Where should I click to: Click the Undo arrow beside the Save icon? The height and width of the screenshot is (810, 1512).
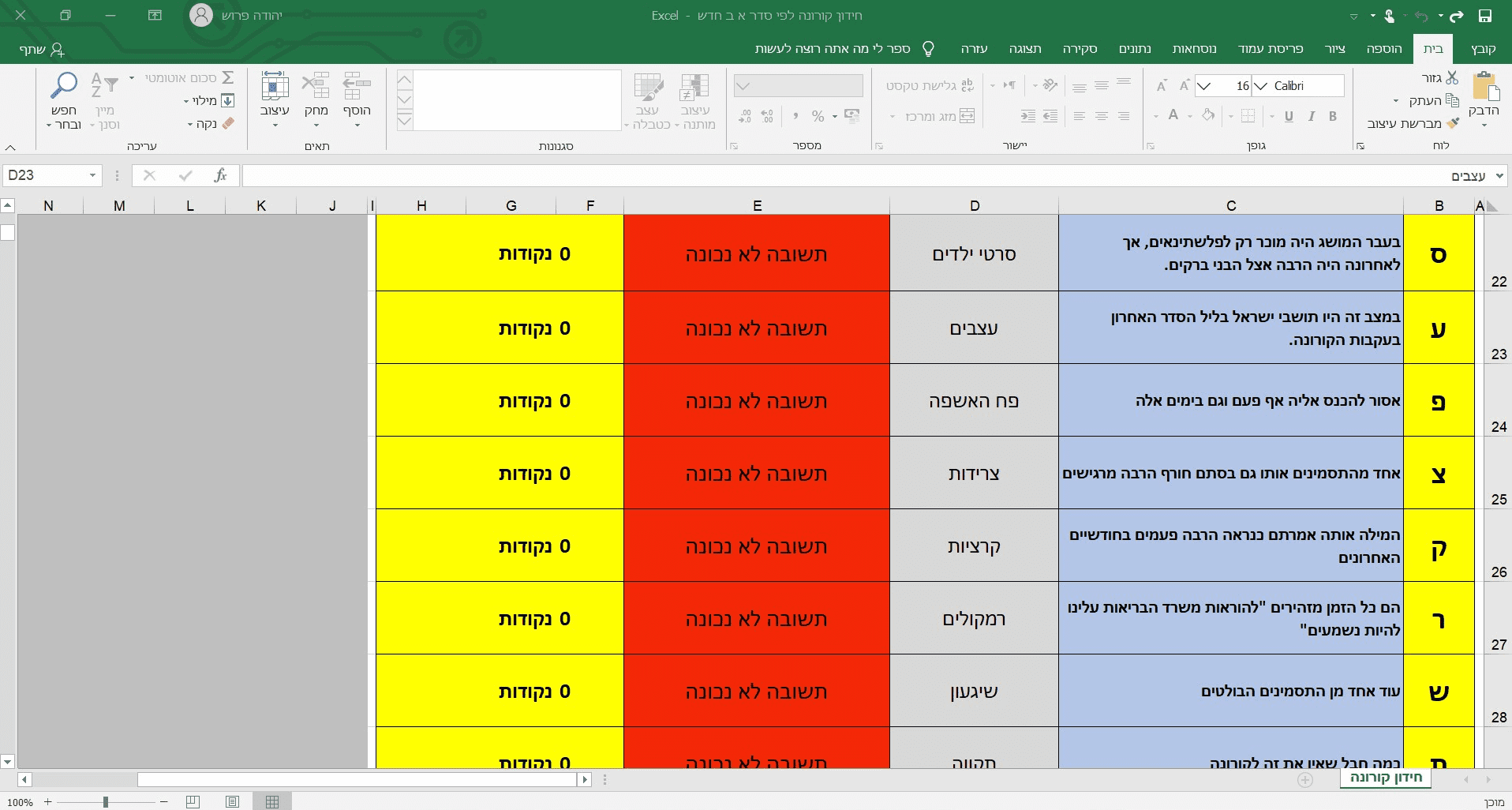(1457, 16)
